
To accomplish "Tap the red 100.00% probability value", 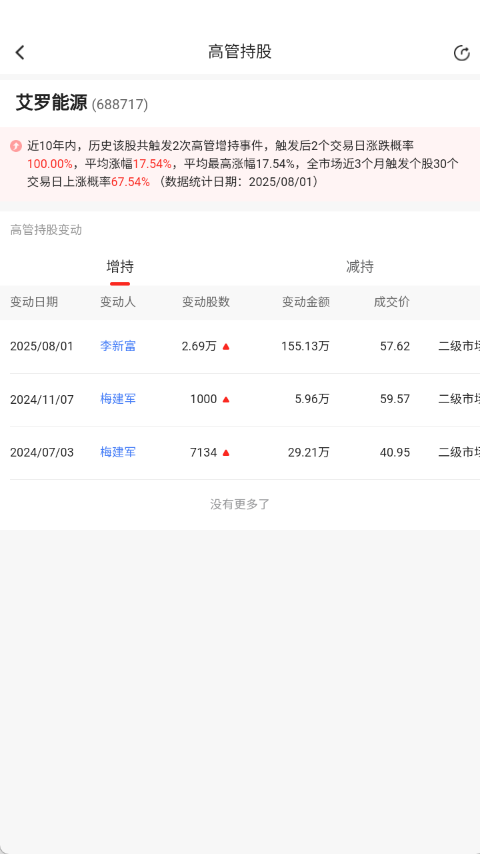I will 50,164.
